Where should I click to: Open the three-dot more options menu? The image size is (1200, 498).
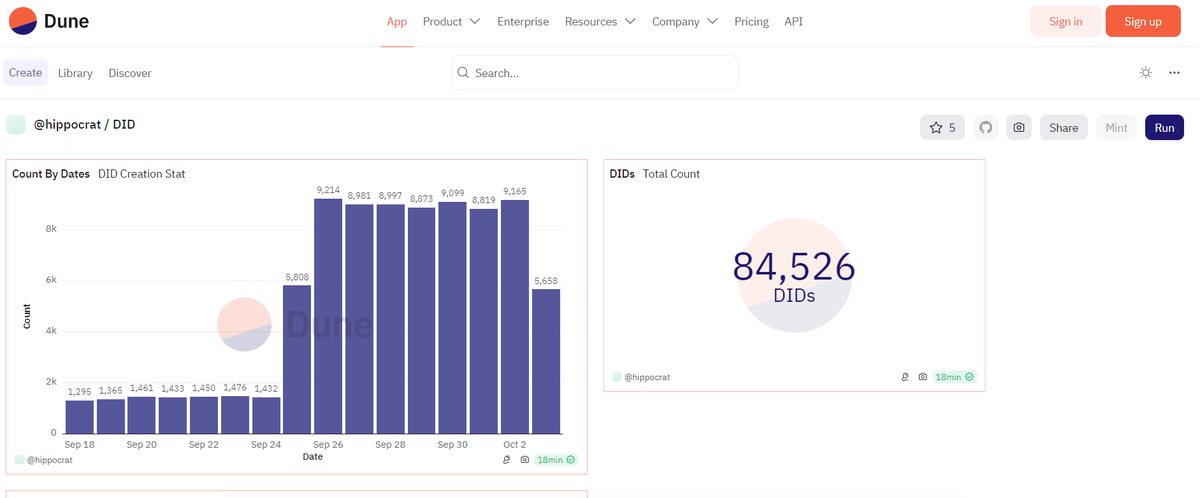coord(1174,73)
